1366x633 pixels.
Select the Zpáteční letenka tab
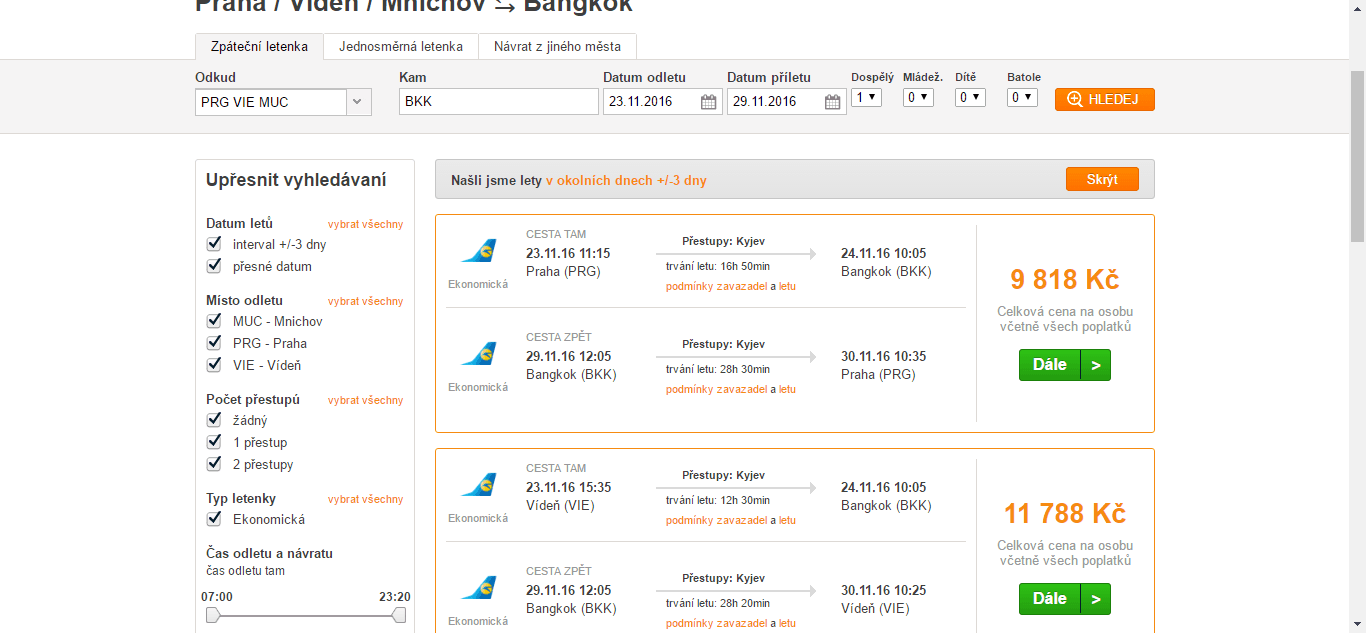[259, 47]
